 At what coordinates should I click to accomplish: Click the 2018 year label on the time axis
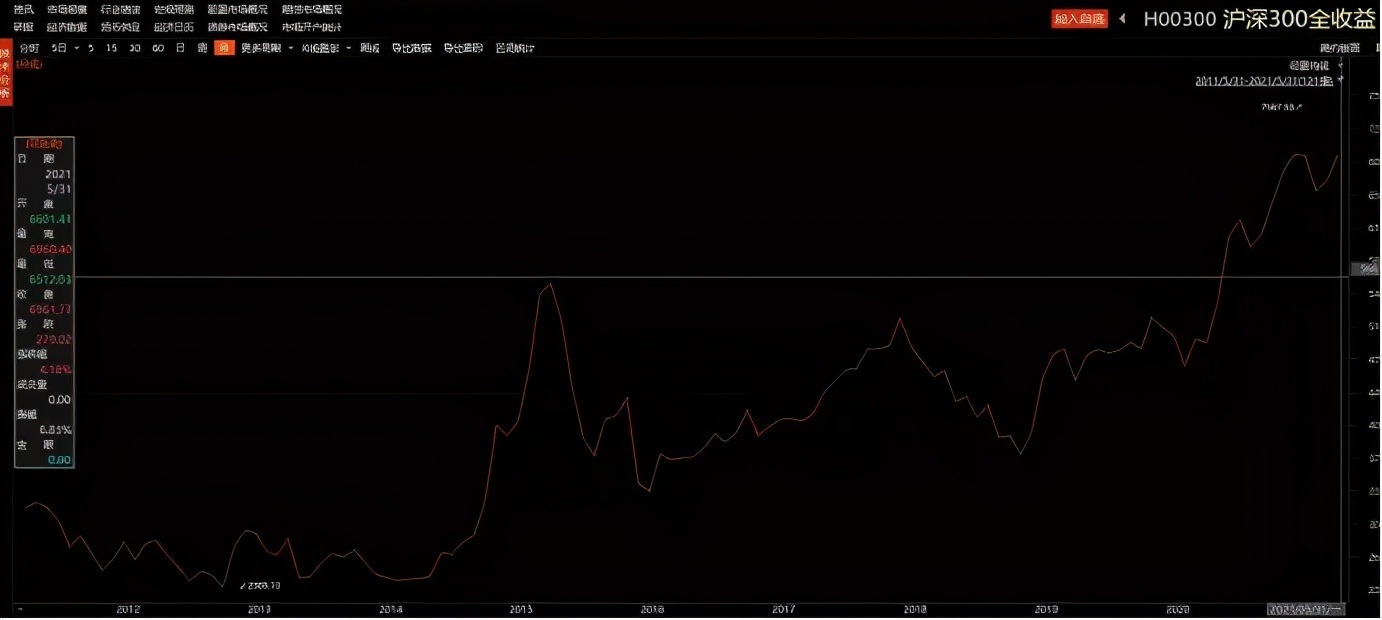[x=914, y=609]
